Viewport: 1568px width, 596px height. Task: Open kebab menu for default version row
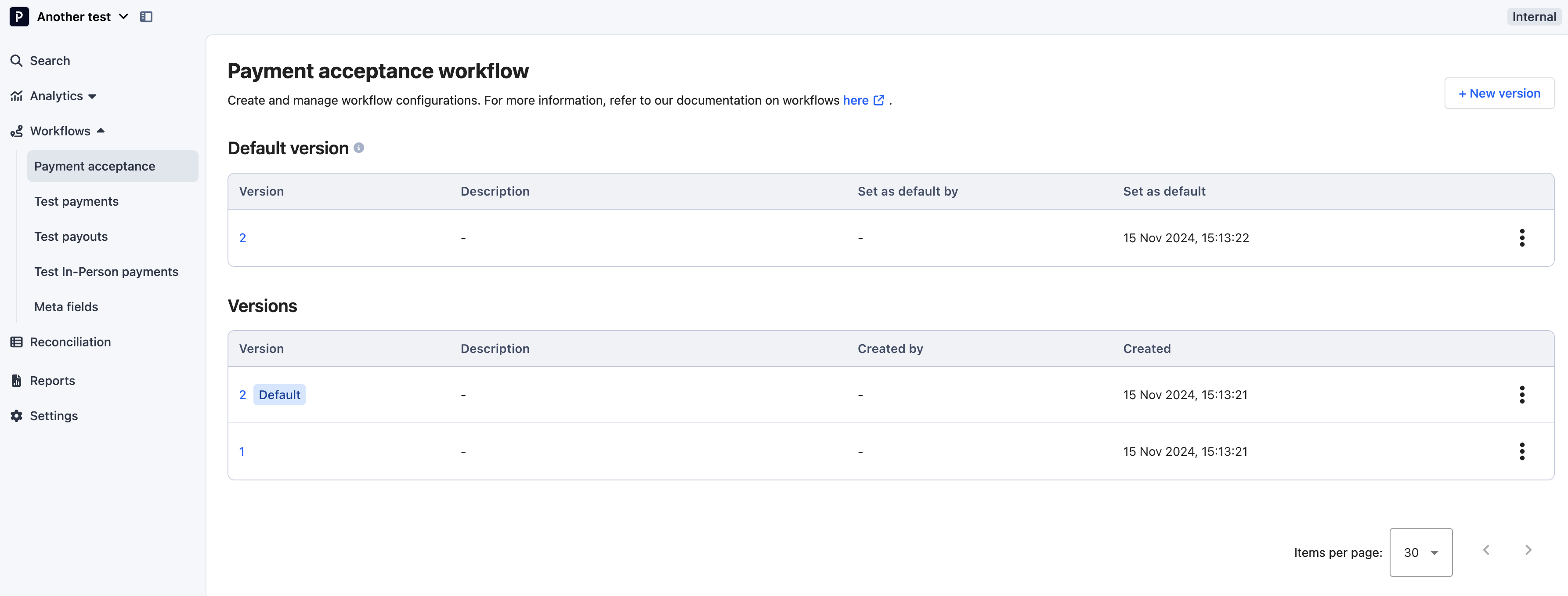[1522, 238]
